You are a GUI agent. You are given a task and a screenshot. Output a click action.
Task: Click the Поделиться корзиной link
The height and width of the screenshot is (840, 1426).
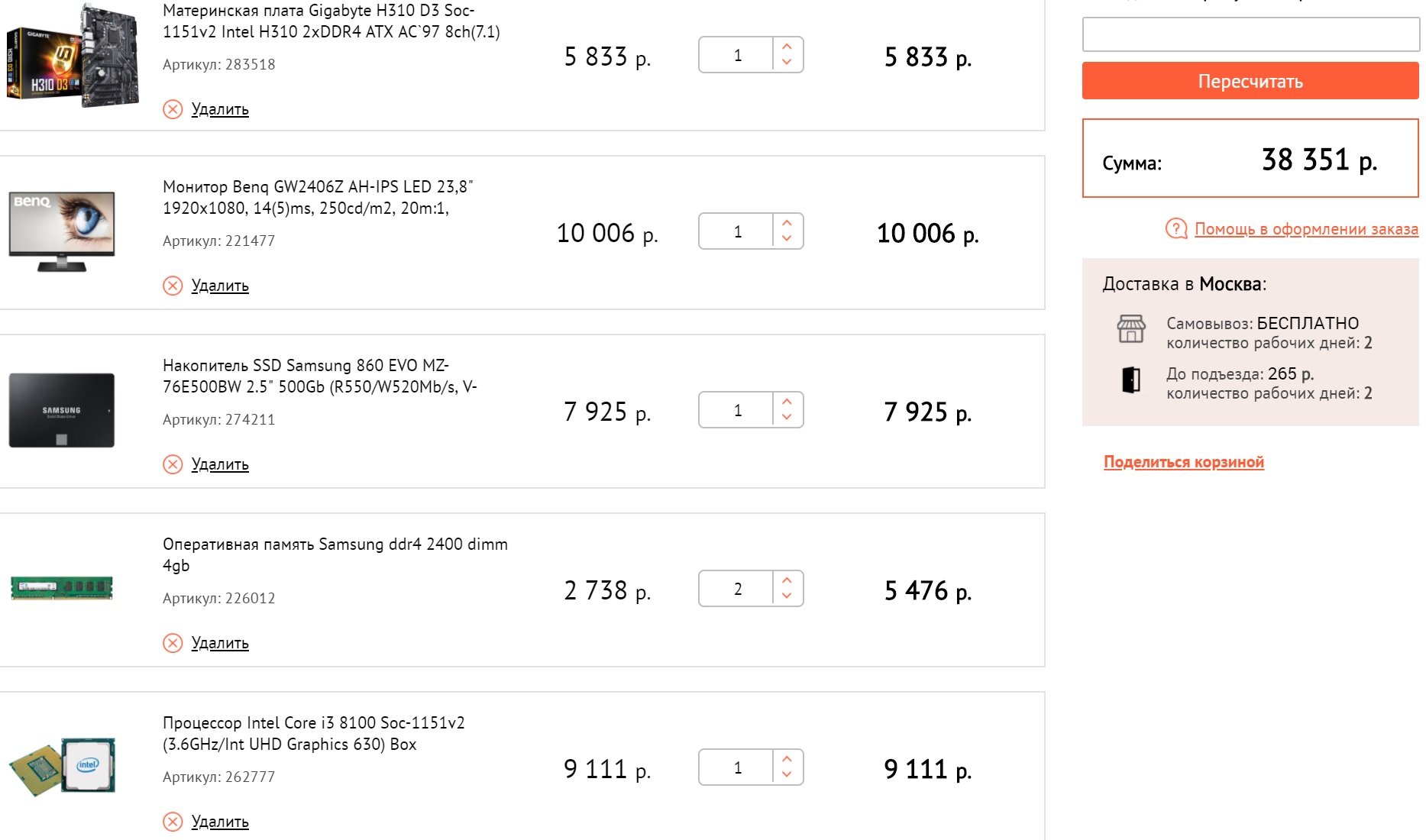[x=1183, y=462]
